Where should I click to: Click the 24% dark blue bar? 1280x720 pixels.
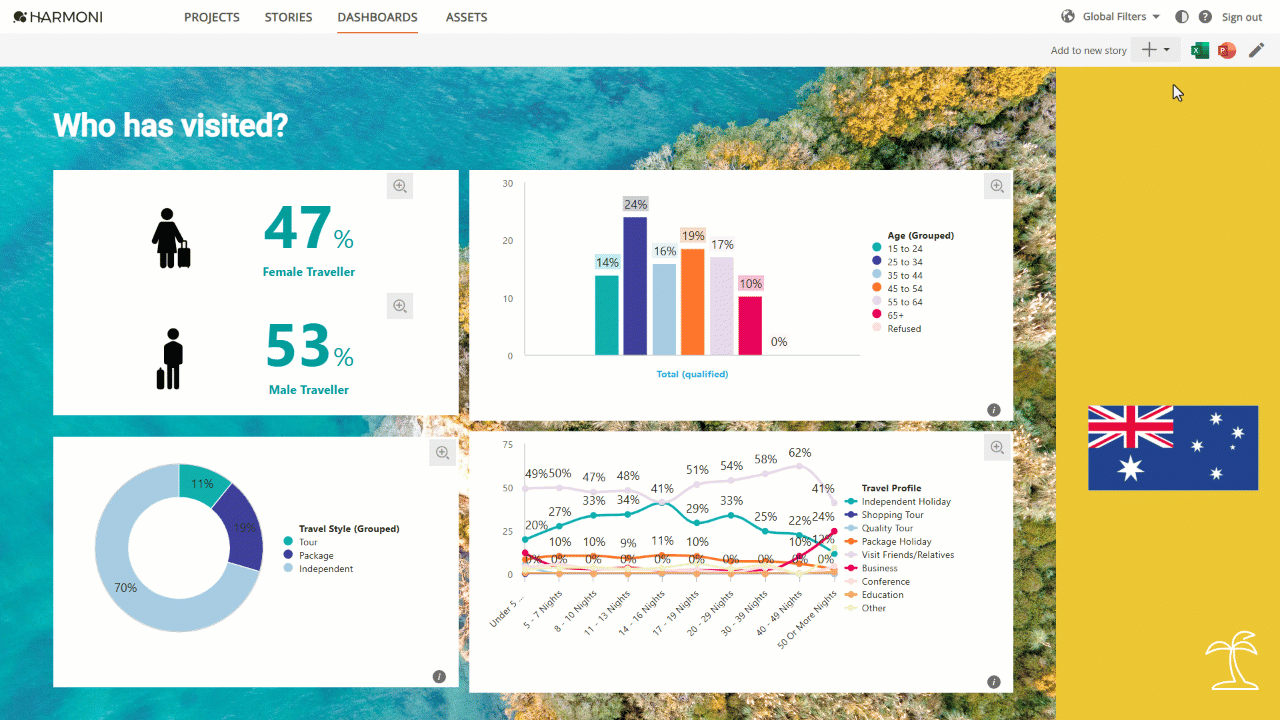click(635, 286)
